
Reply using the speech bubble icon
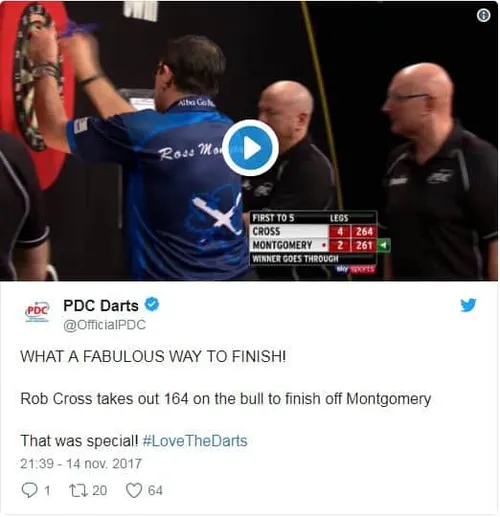pyautogui.click(x=29, y=490)
